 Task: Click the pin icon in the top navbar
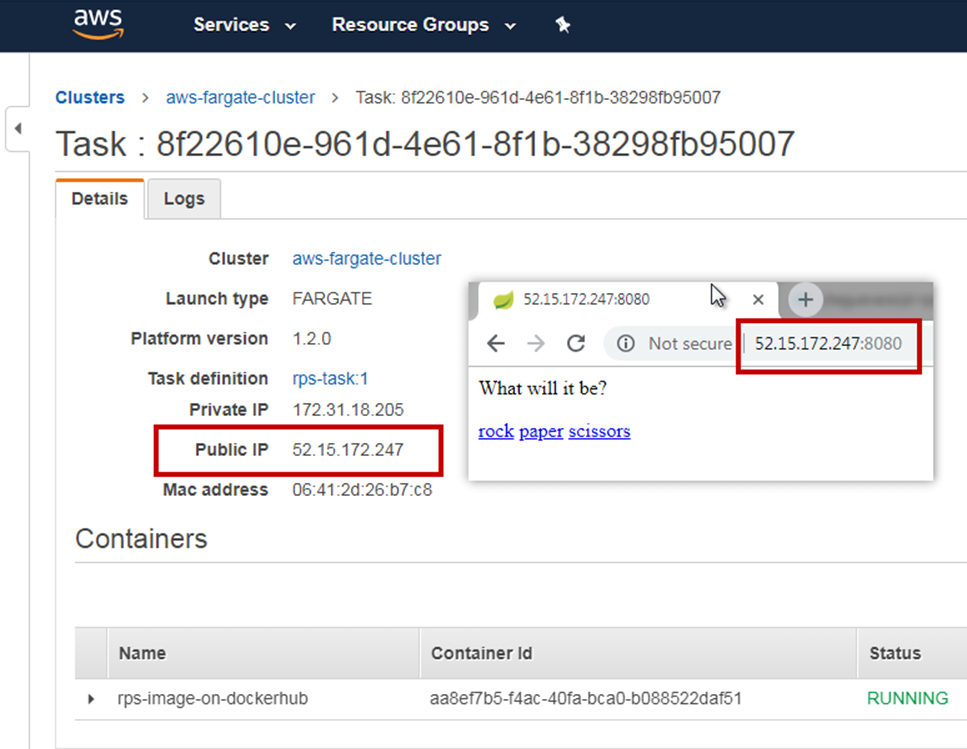click(563, 24)
